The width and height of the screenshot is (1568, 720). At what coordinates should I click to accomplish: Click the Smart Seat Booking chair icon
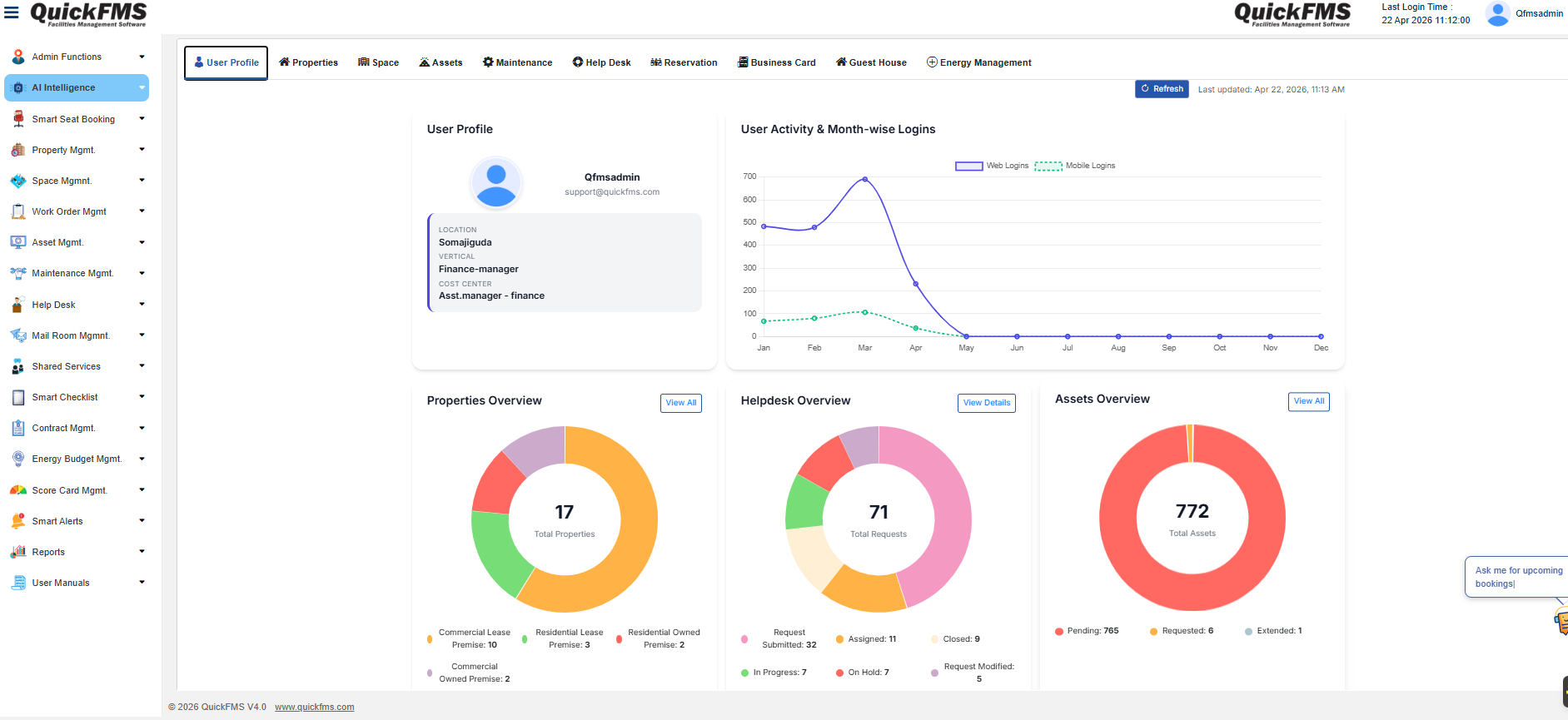click(x=18, y=119)
